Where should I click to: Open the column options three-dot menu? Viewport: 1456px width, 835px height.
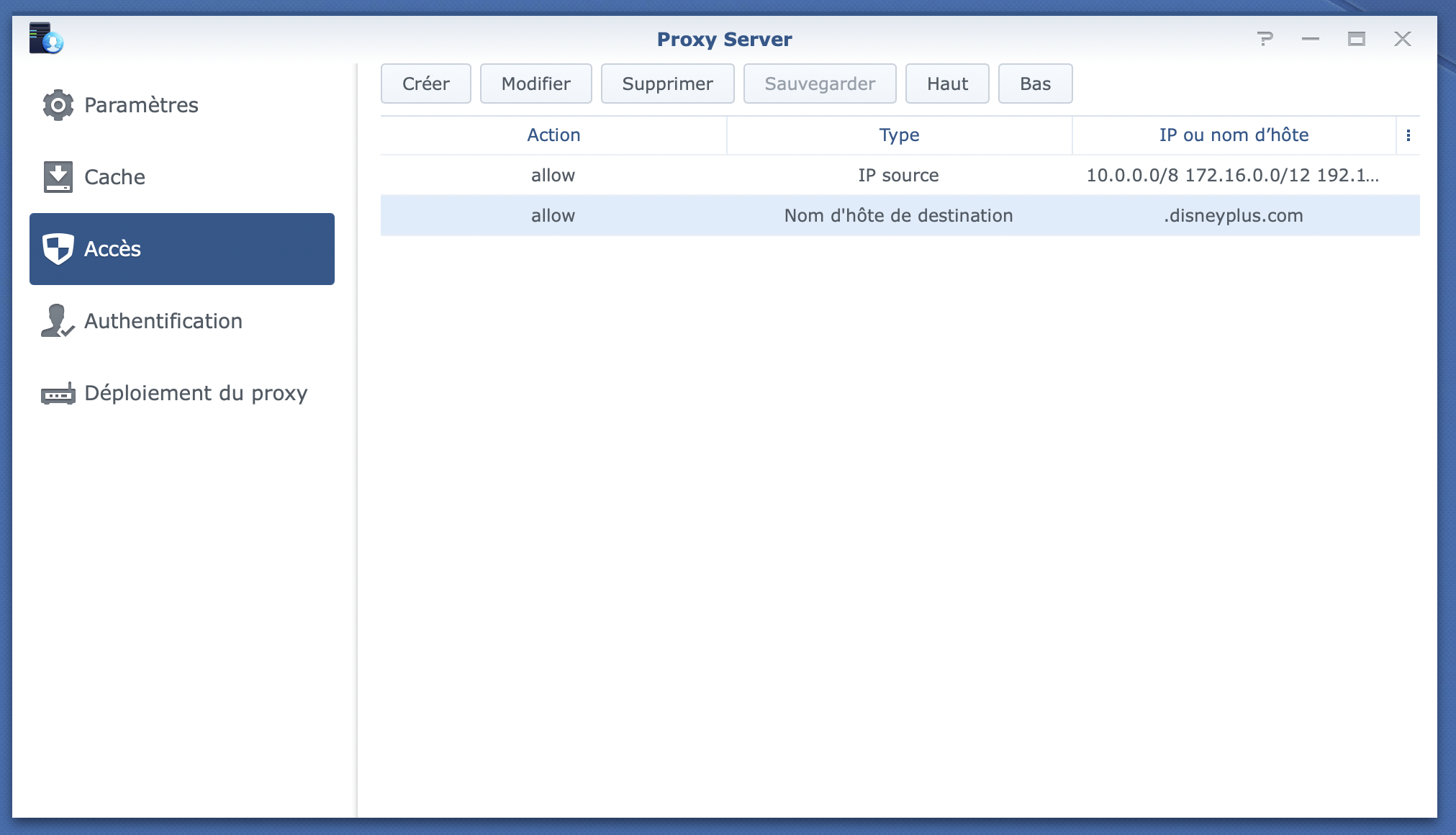click(1408, 135)
